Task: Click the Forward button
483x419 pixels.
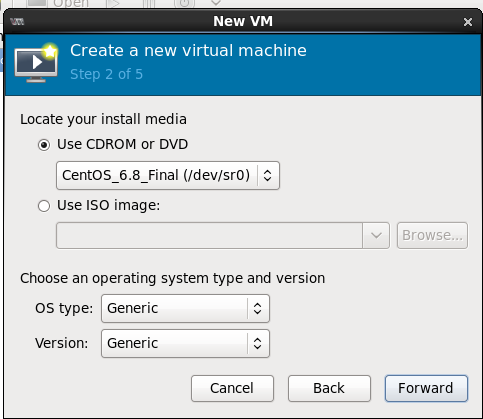Action: [426, 388]
